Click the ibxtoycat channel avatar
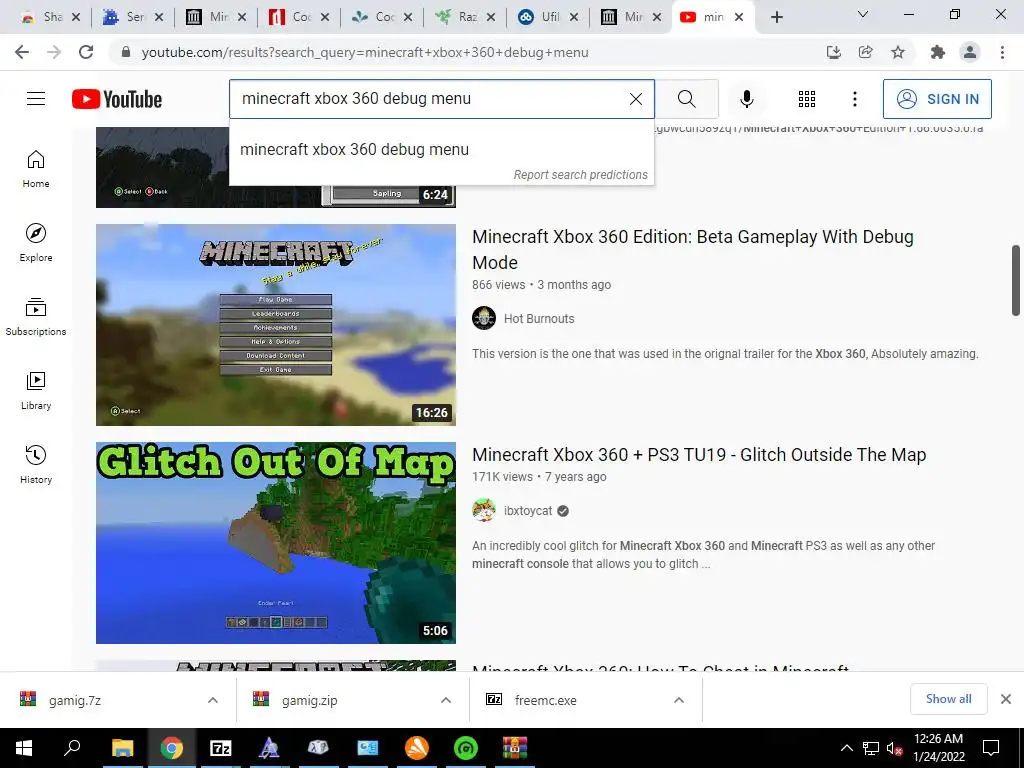This screenshot has width=1024, height=768. pos(484,510)
